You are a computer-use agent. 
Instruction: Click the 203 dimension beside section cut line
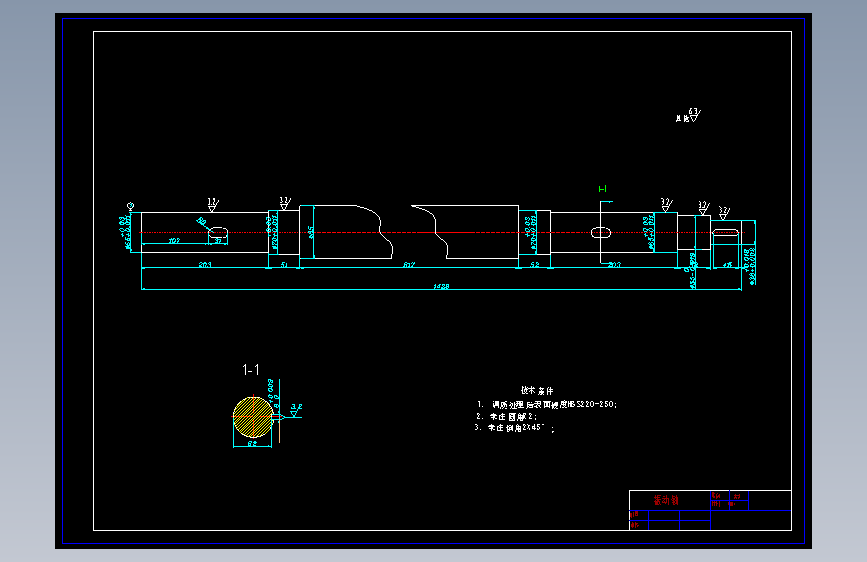click(614, 265)
